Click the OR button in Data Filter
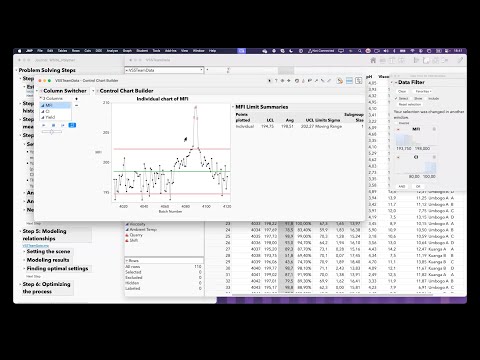 pyautogui.click(x=418, y=186)
